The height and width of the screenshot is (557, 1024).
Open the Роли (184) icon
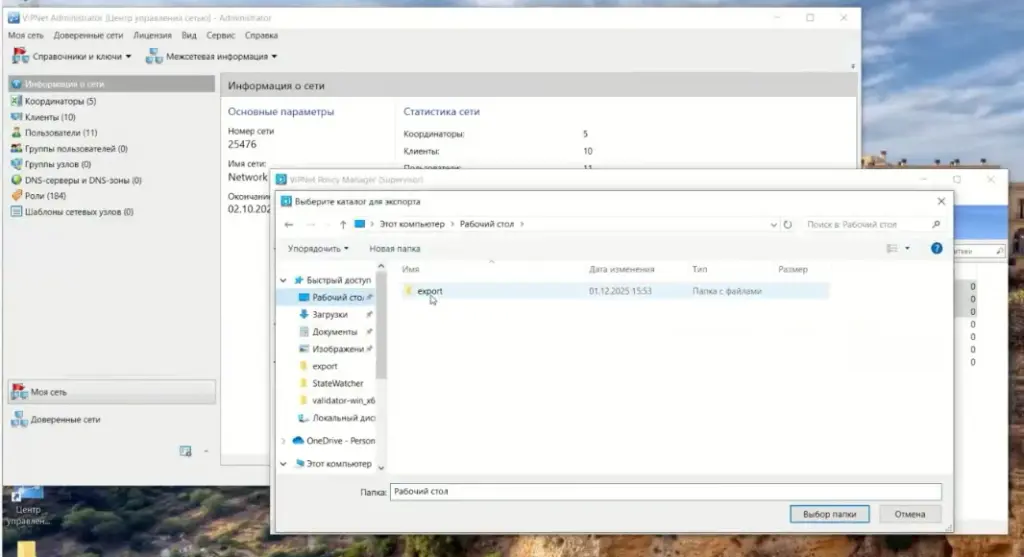[x=16, y=196]
